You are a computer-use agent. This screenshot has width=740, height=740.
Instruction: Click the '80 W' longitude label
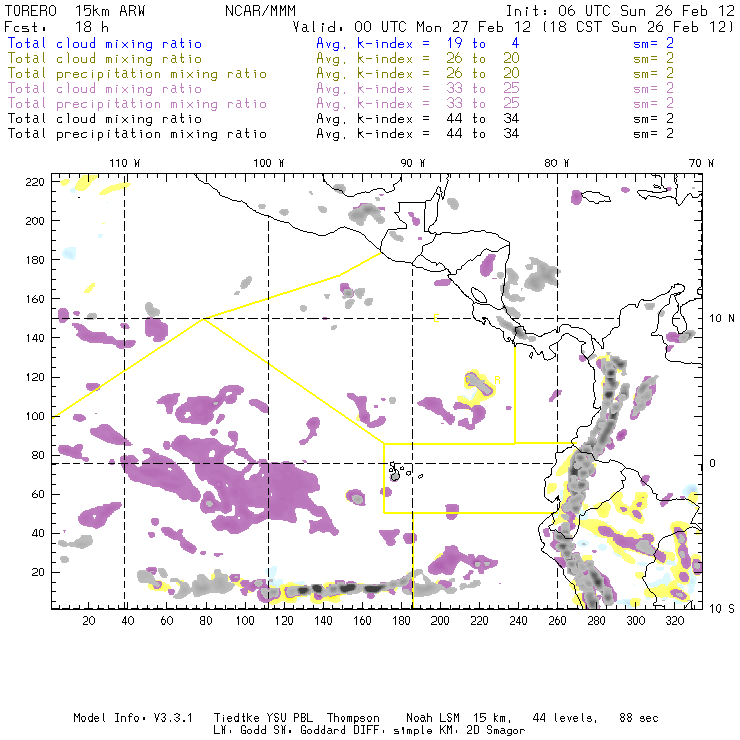557,163
